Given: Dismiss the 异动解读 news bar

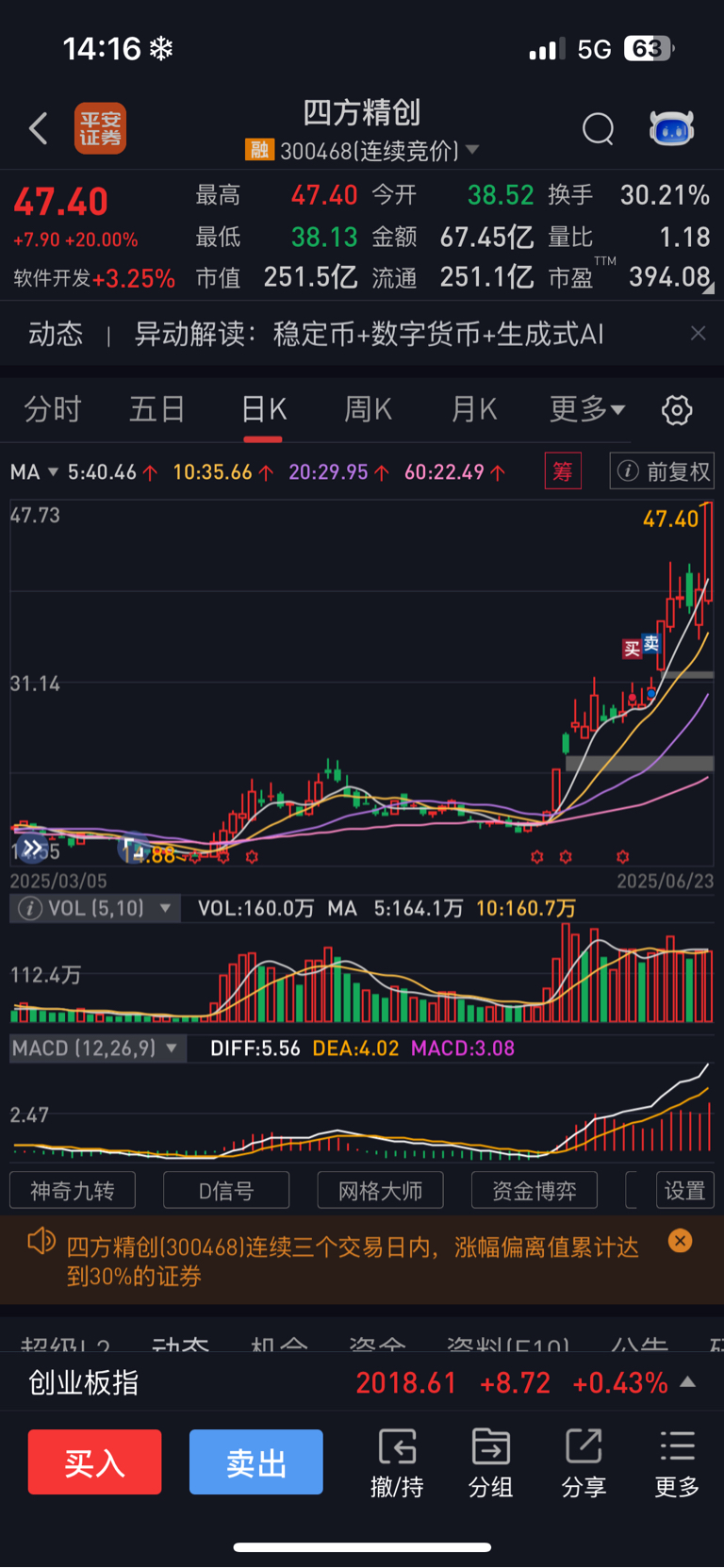Looking at the screenshot, I should pos(698,334).
